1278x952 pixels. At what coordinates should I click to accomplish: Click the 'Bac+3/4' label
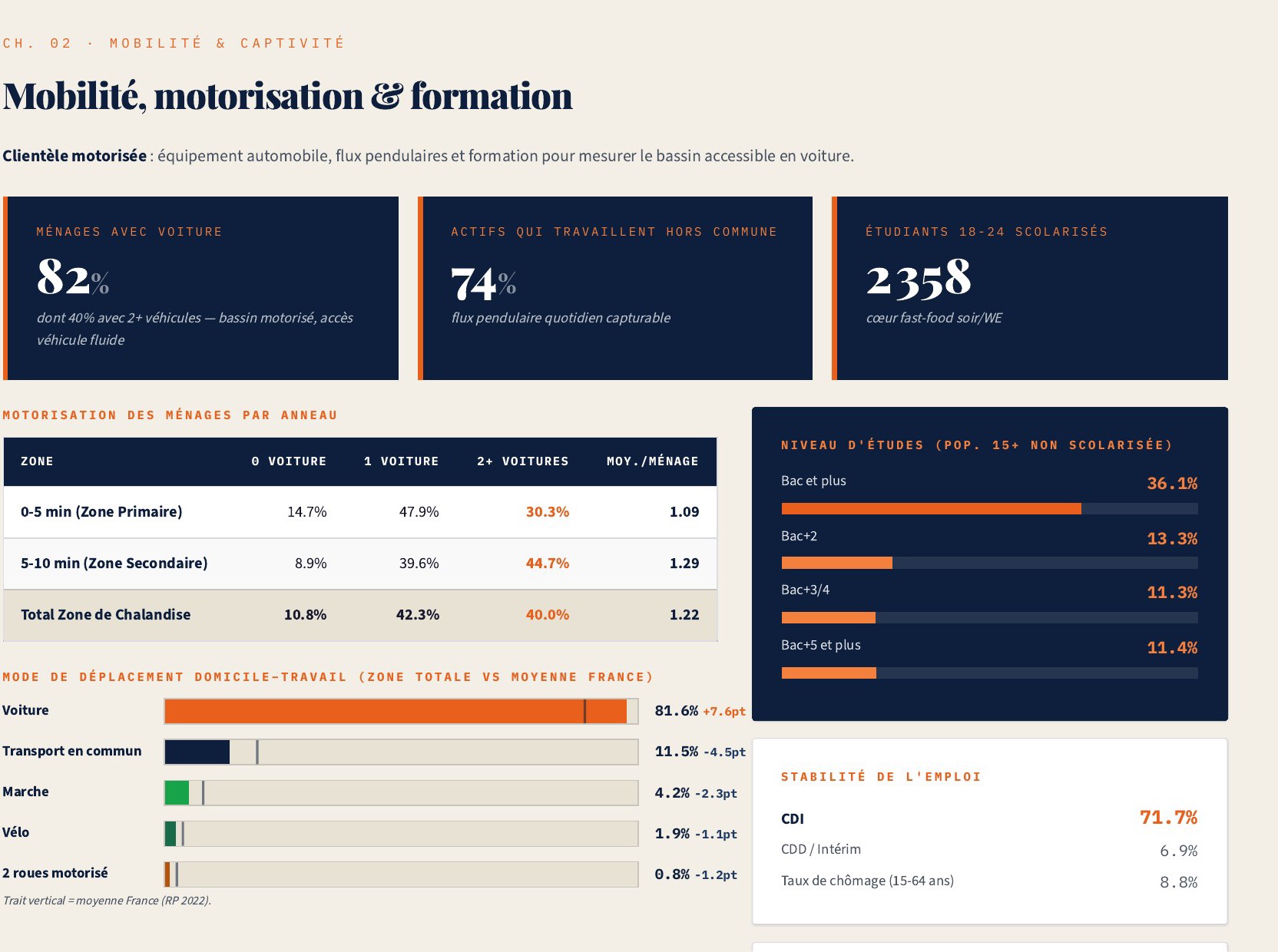[805, 590]
